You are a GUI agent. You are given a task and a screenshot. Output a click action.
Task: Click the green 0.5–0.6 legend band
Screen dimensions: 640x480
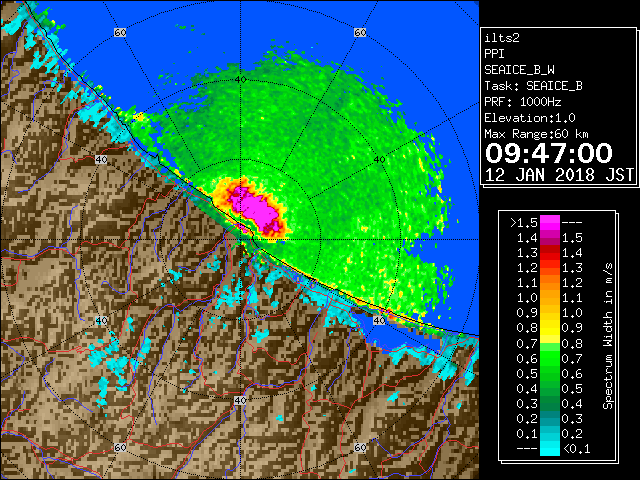(549, 373)
